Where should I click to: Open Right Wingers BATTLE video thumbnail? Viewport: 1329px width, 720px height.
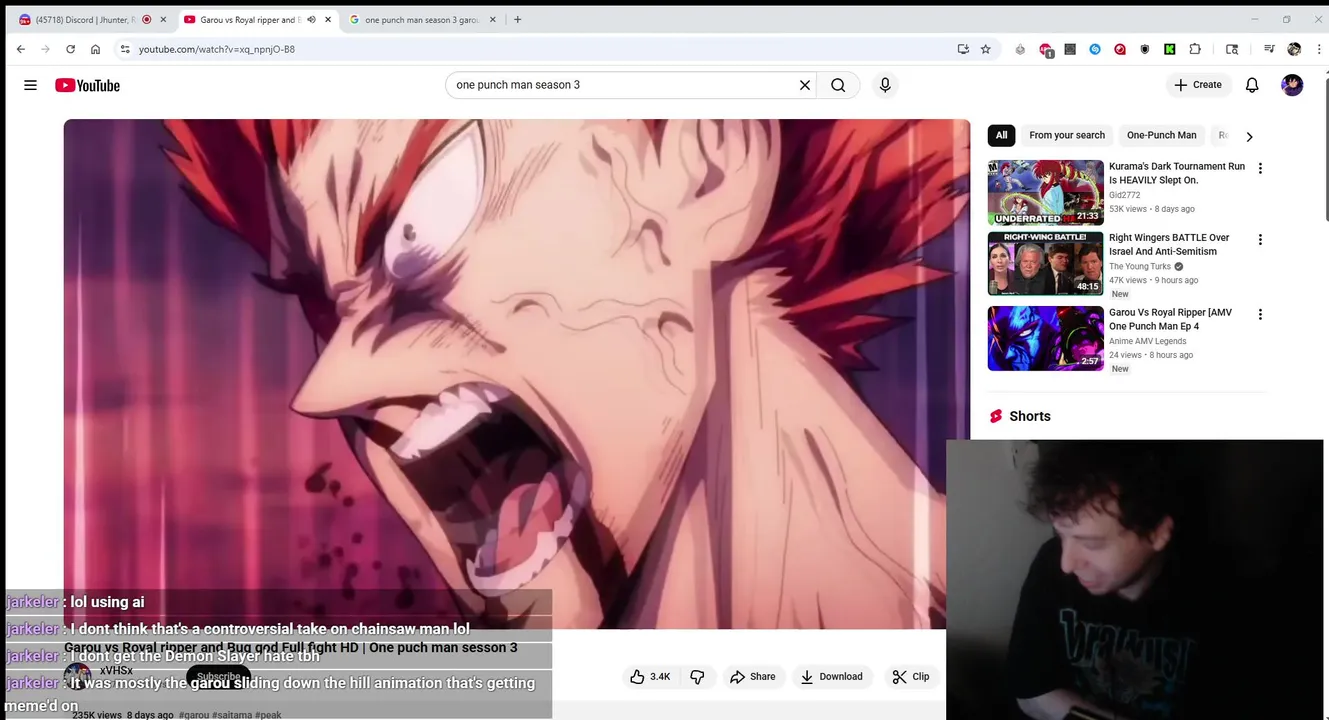(1045, 264)
